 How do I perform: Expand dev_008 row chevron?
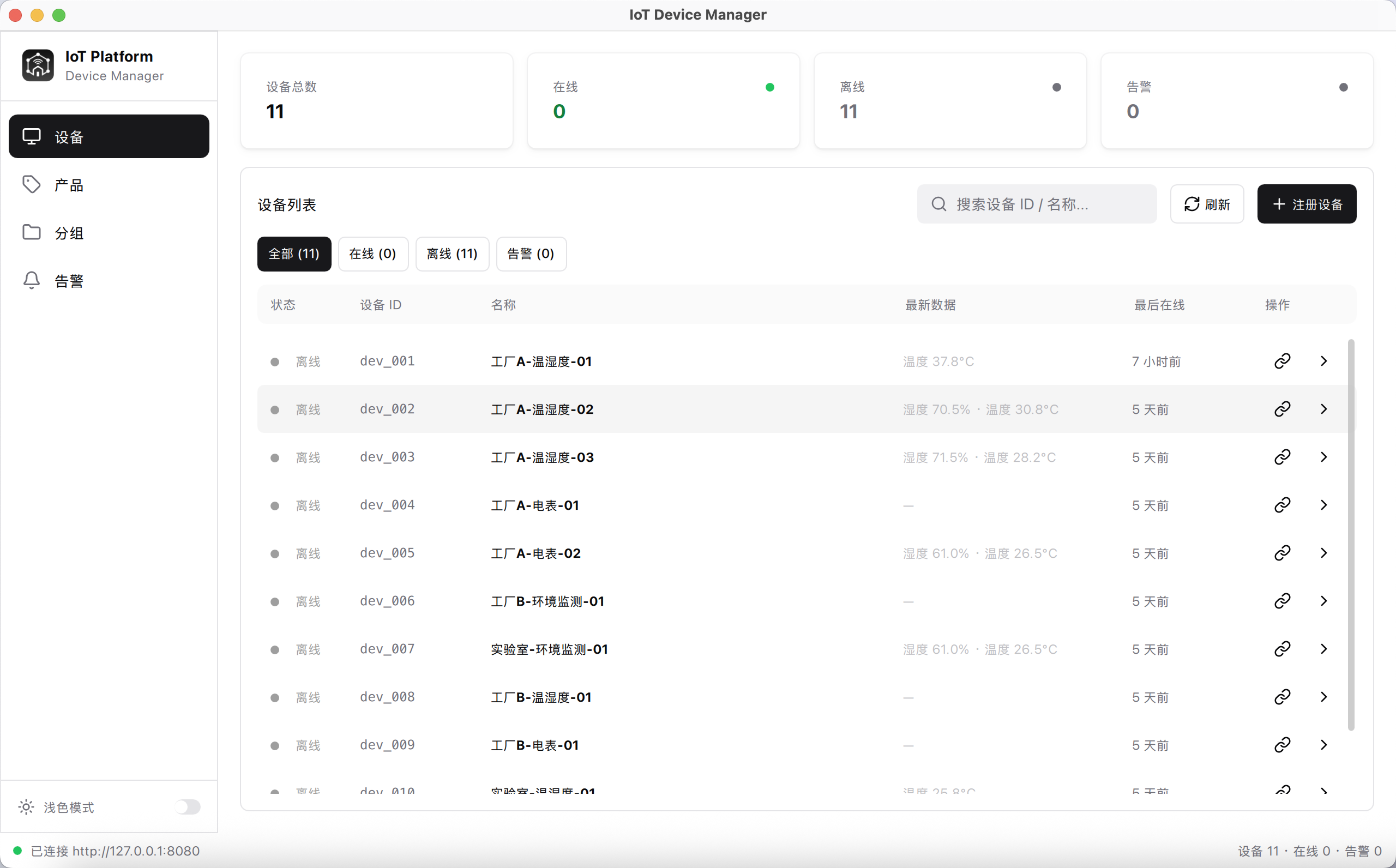pos(1323,697)
